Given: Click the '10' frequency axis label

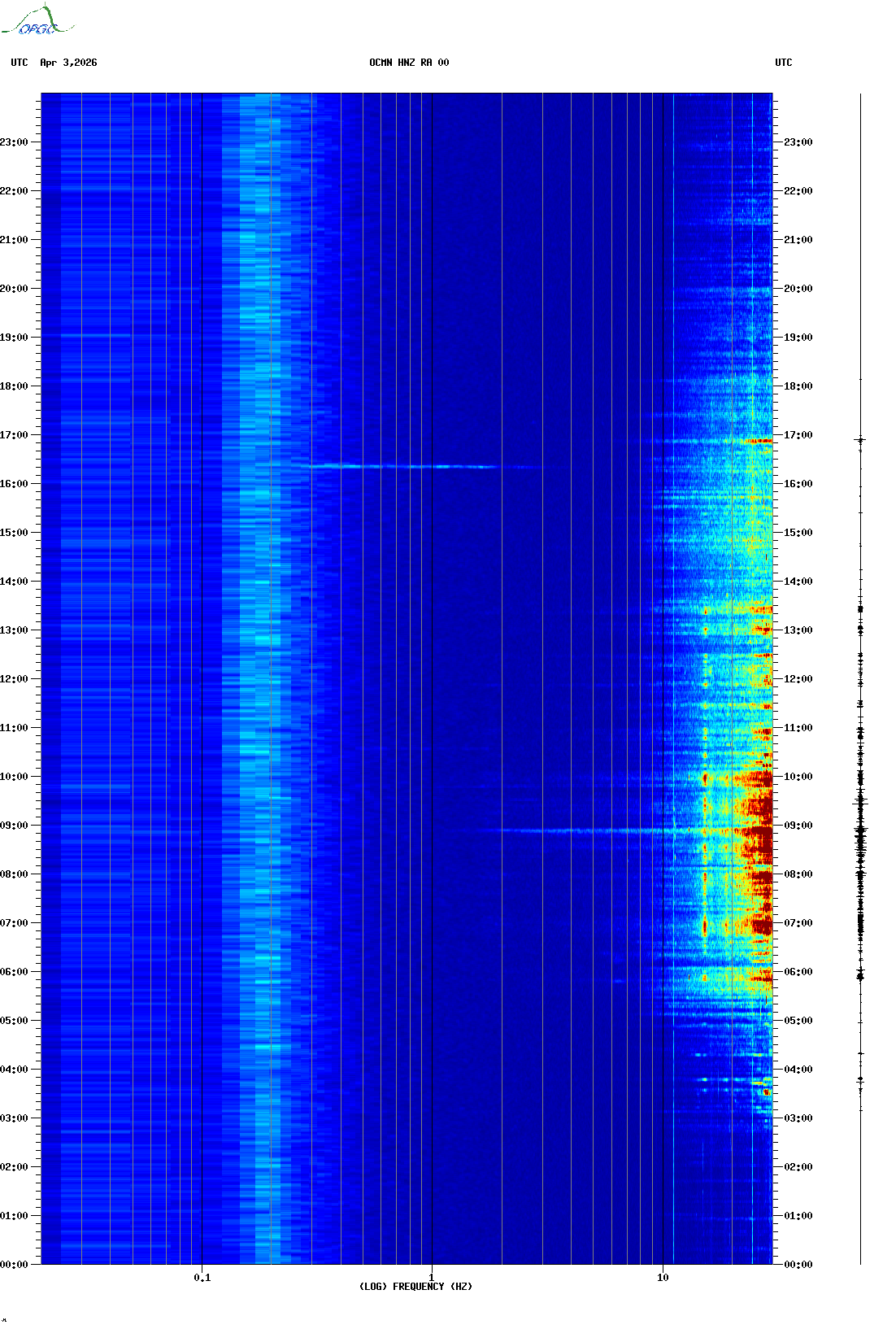Looking at the screenshot, I should click(x=663, y=1278).
